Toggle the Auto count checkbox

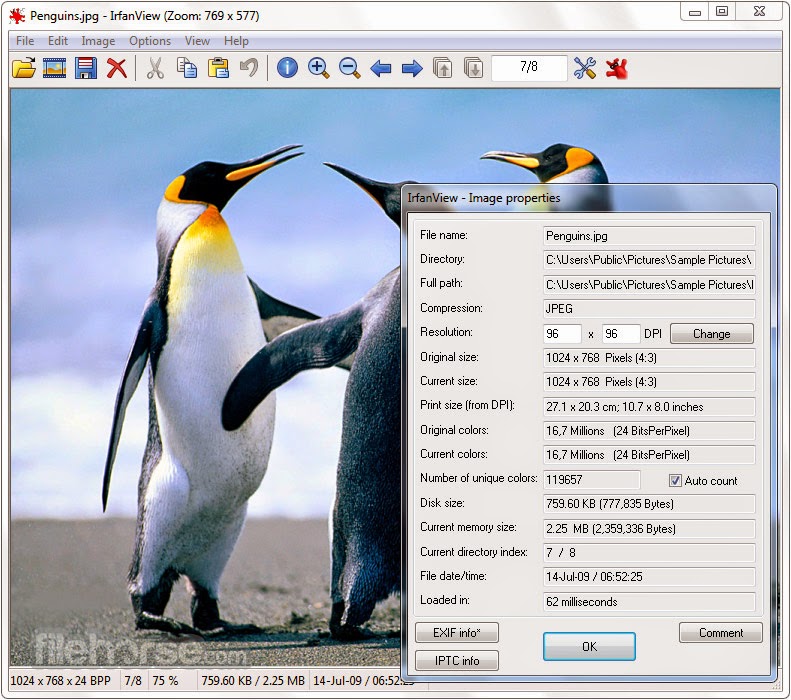[x=675, y=481]
